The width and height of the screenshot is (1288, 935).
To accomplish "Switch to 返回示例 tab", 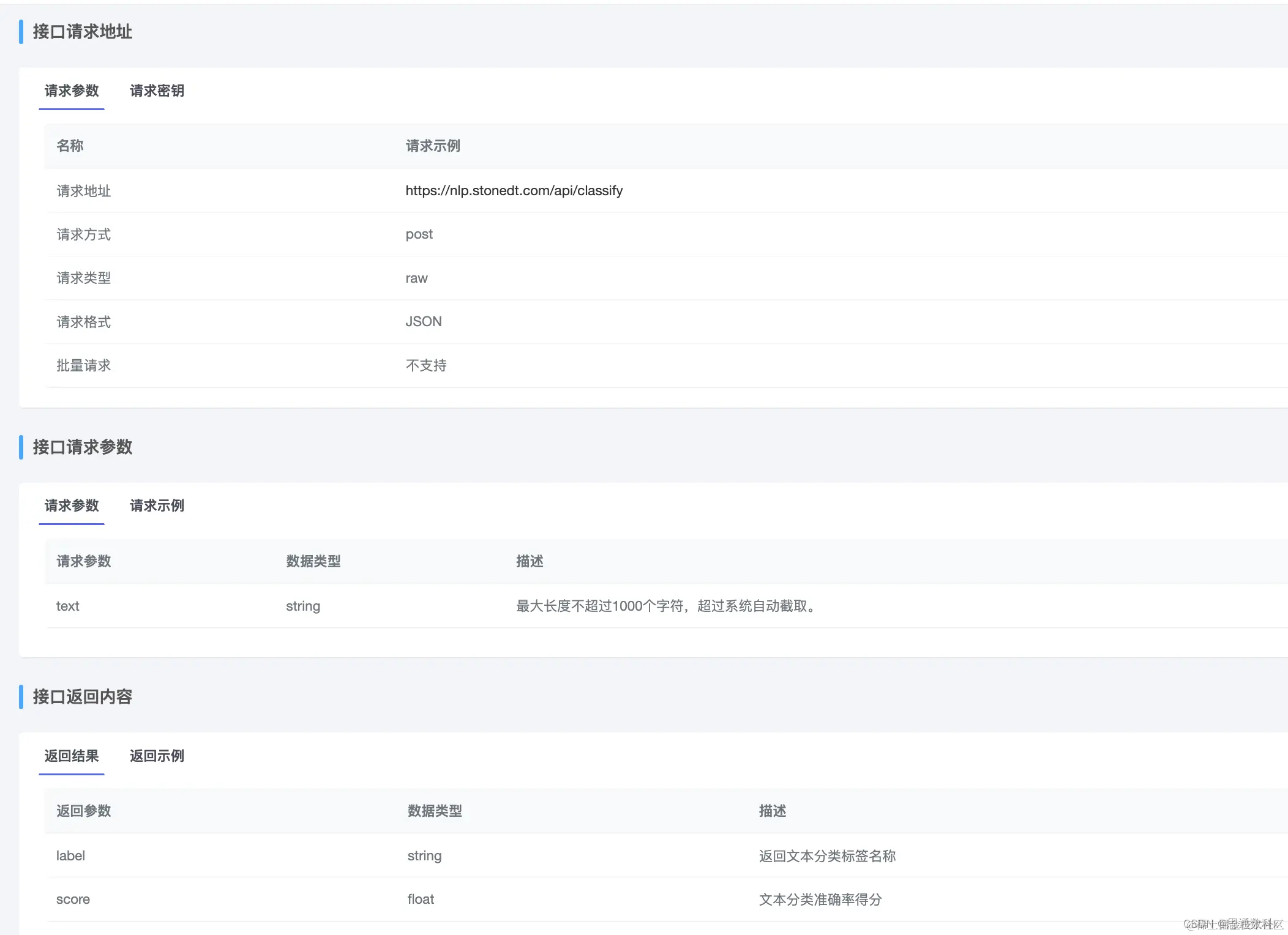I will point(157,756).
